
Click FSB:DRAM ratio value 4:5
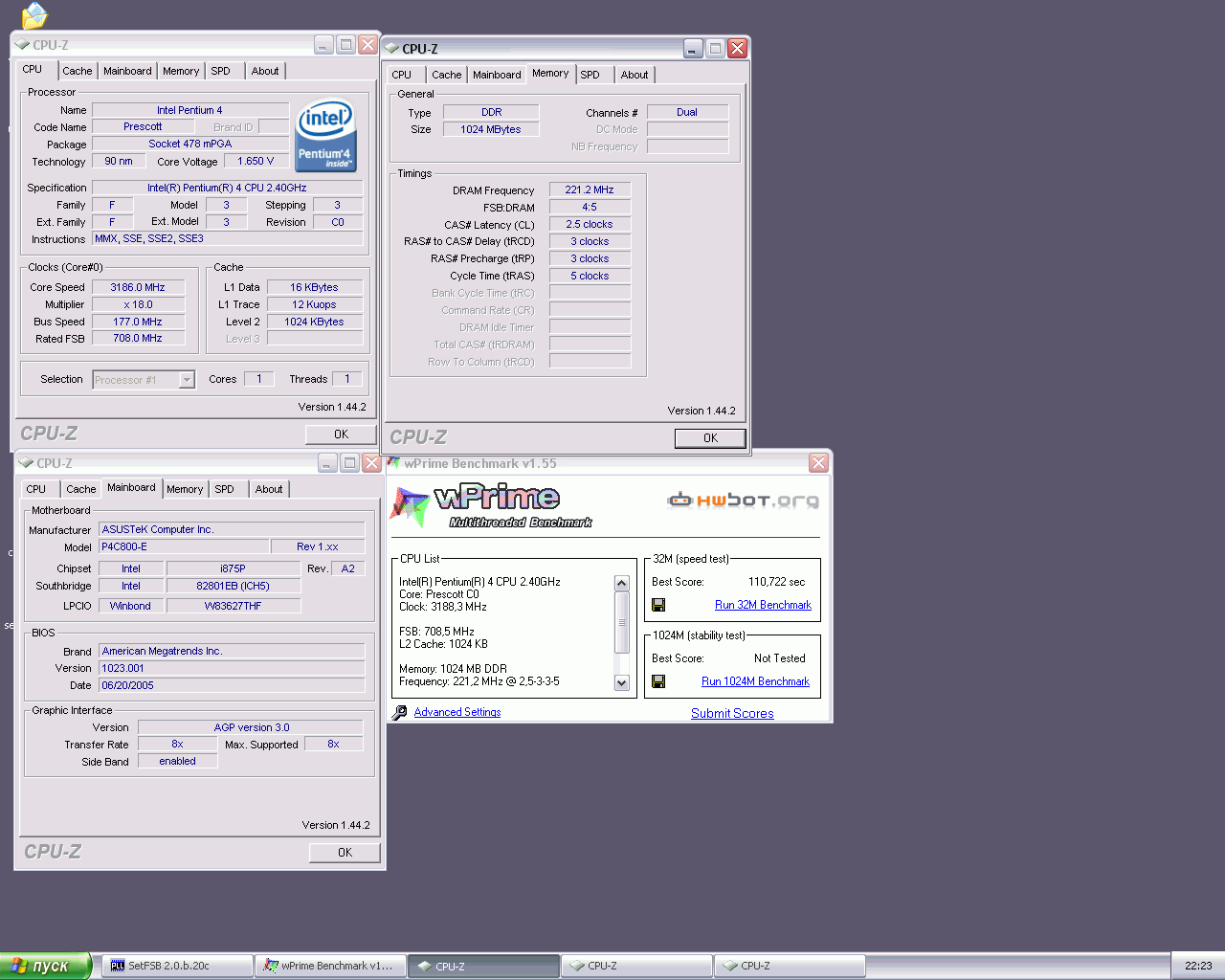590,207
